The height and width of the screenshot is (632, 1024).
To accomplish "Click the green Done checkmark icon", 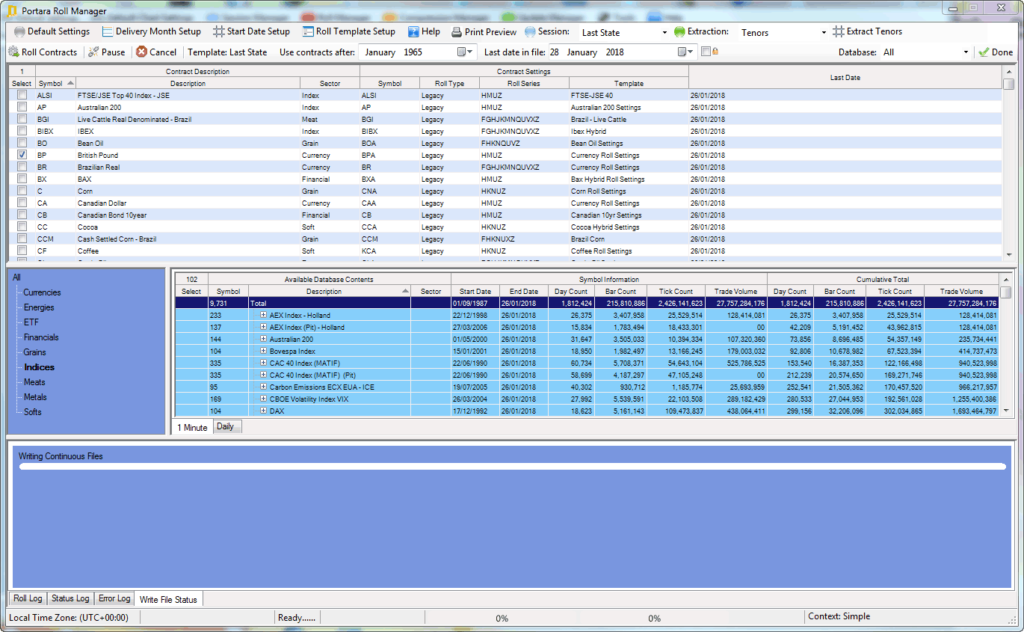I will (x=984, y=52).
